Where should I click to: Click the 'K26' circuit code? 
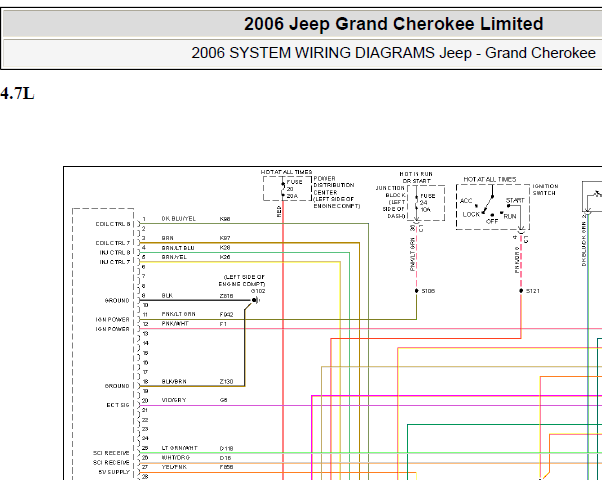click(x=225, y=257)
